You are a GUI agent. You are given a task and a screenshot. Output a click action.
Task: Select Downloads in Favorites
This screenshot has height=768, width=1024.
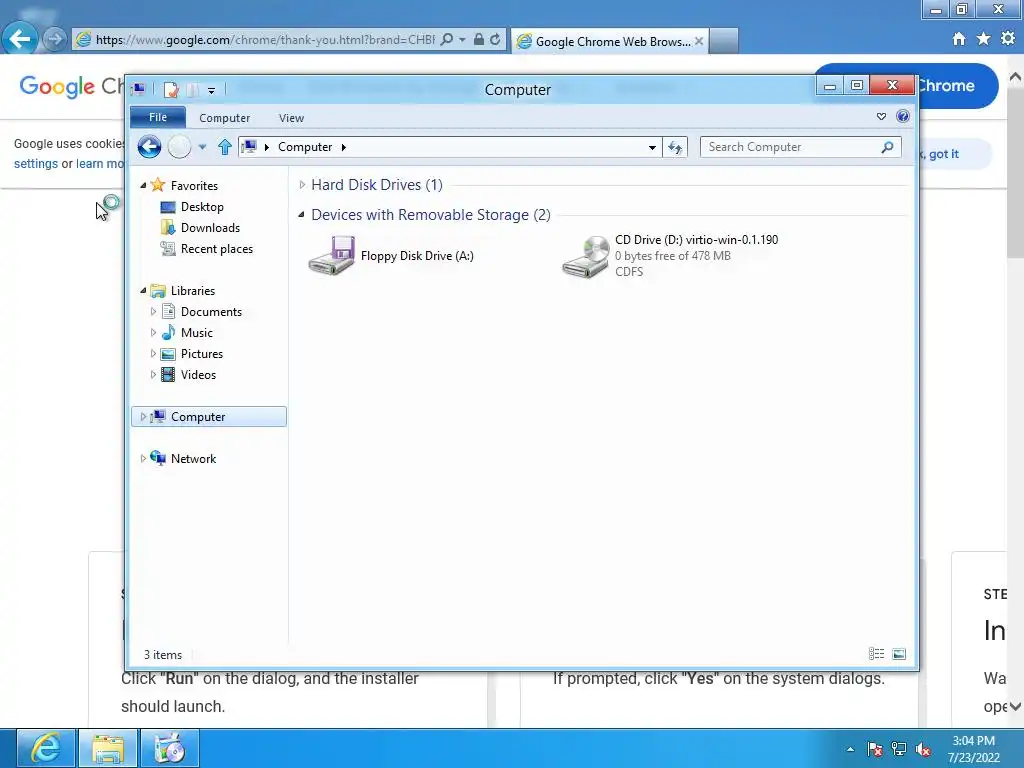pos(210,227)
